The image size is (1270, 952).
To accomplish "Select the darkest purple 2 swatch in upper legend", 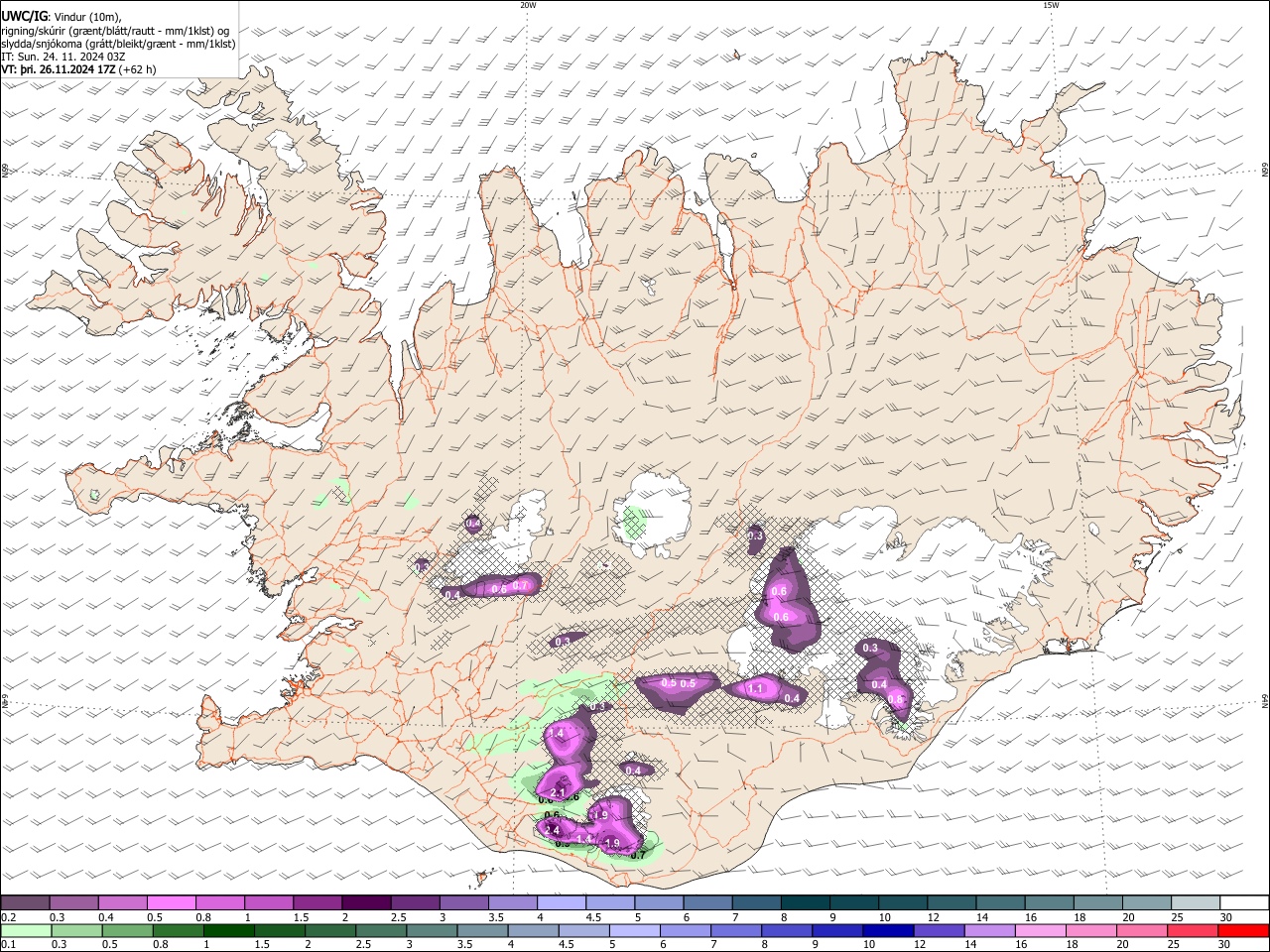I will pos(365,902).
